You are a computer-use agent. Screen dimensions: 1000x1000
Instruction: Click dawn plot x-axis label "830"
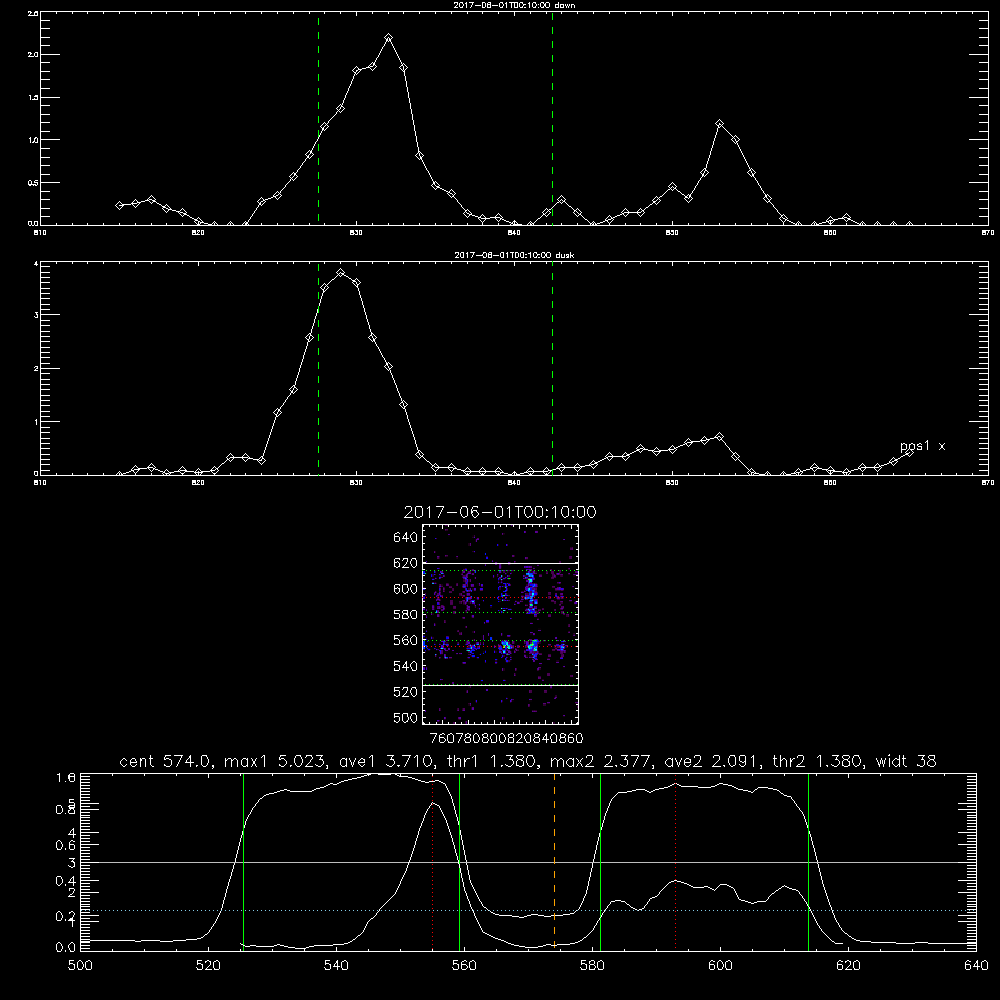pos(356,233)
